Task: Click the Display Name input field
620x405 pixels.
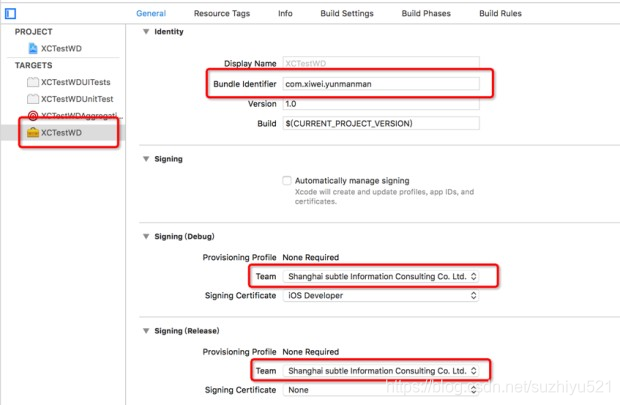Action: pos(381,63)
